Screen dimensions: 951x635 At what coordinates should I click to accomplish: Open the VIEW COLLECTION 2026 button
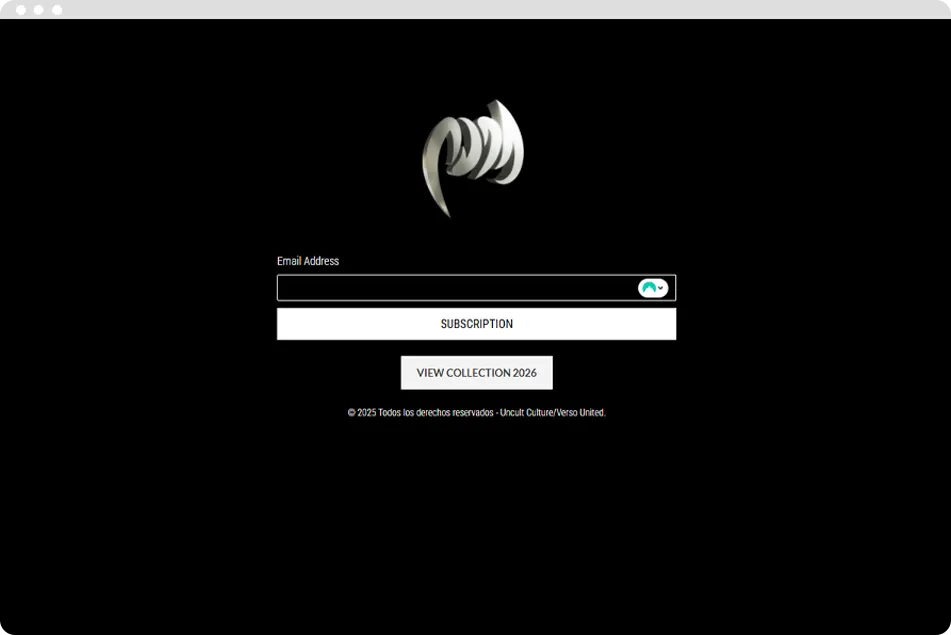[x=476, y=373]
